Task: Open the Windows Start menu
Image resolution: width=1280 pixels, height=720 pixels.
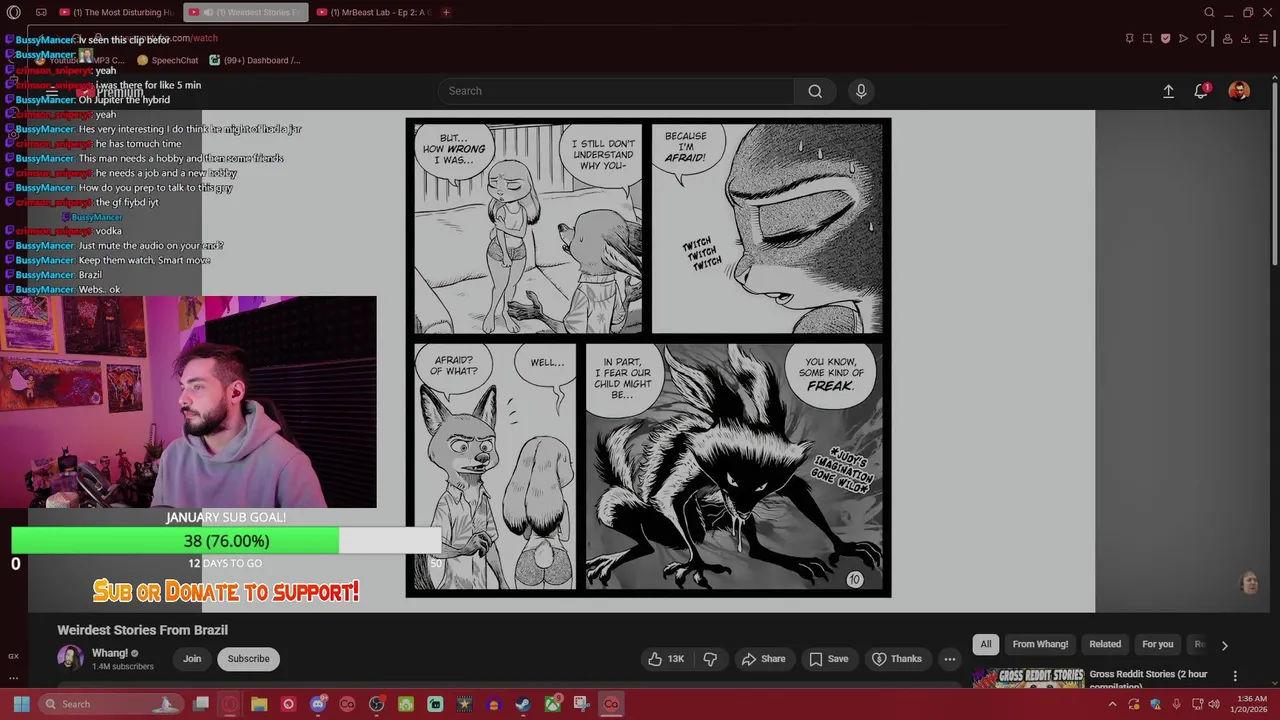Action: 21,704
